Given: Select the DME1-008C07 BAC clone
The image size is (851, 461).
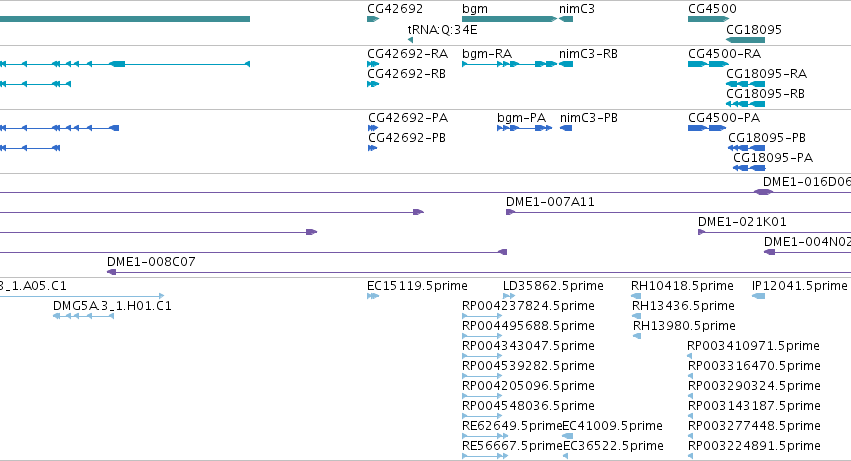Looking at the screenshot, I should (x=479, y=272).
